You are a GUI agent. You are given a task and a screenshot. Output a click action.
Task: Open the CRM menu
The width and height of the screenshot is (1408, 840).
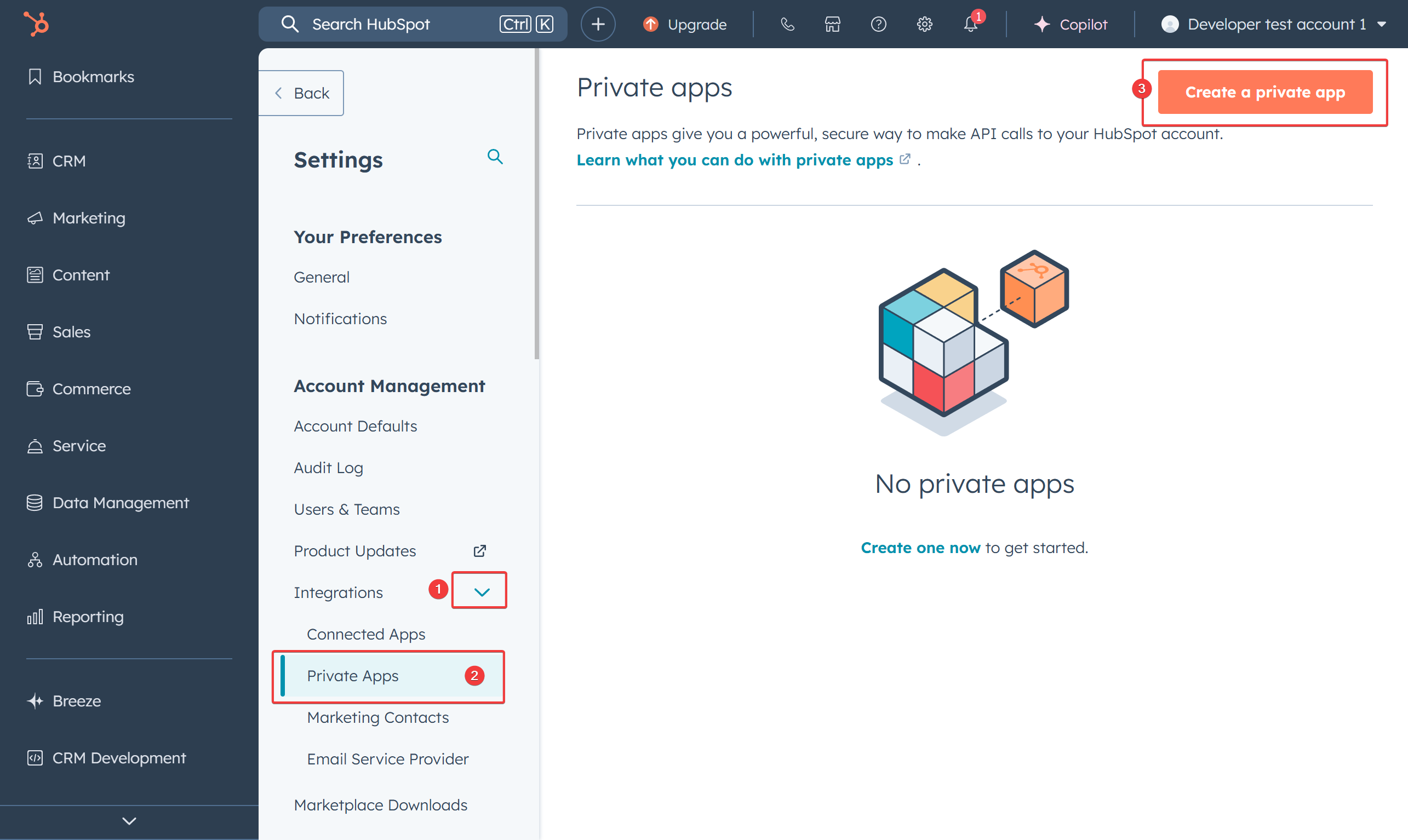[56, 162]
